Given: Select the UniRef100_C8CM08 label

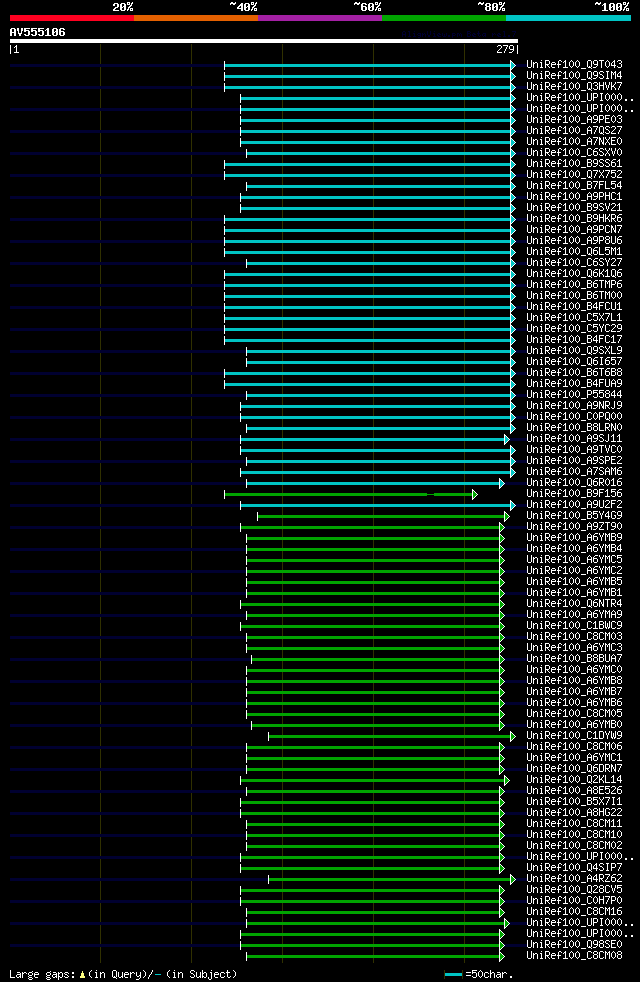Looking at the screenshot, I should coord(574,956).
